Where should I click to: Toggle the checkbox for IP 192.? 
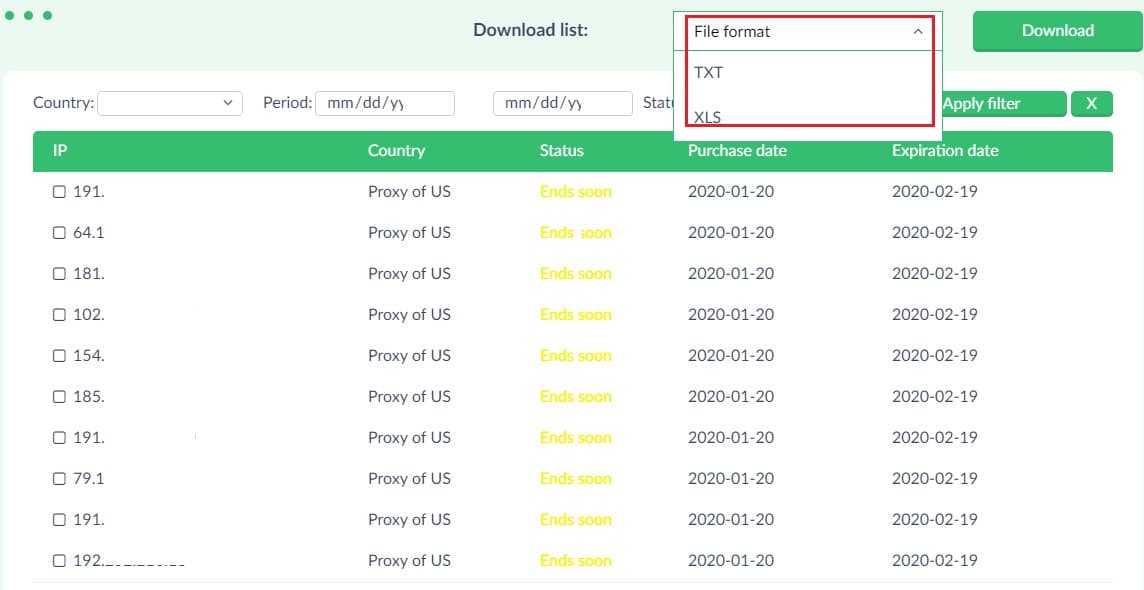(x=59, y=561)
